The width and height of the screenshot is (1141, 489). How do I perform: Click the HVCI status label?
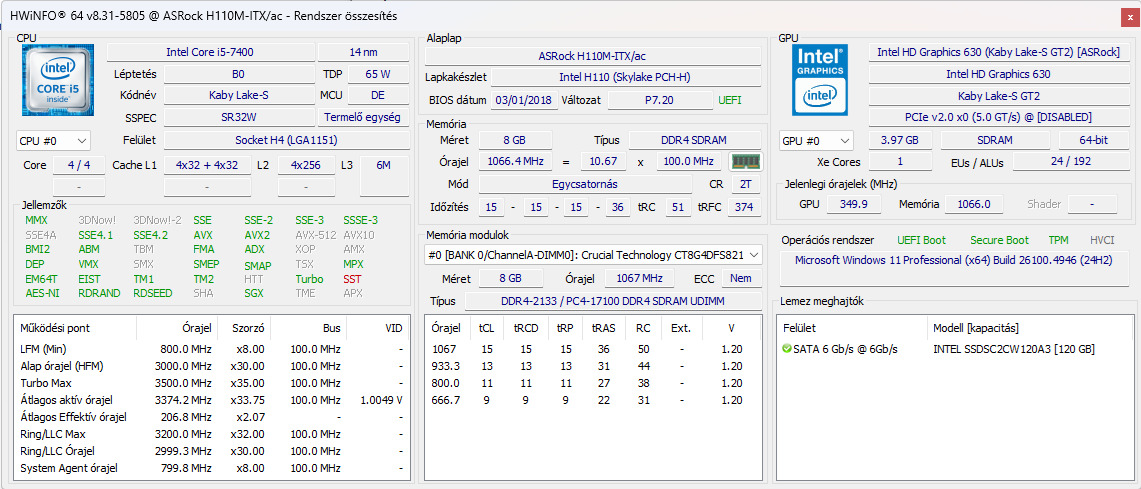(1102, 240)
